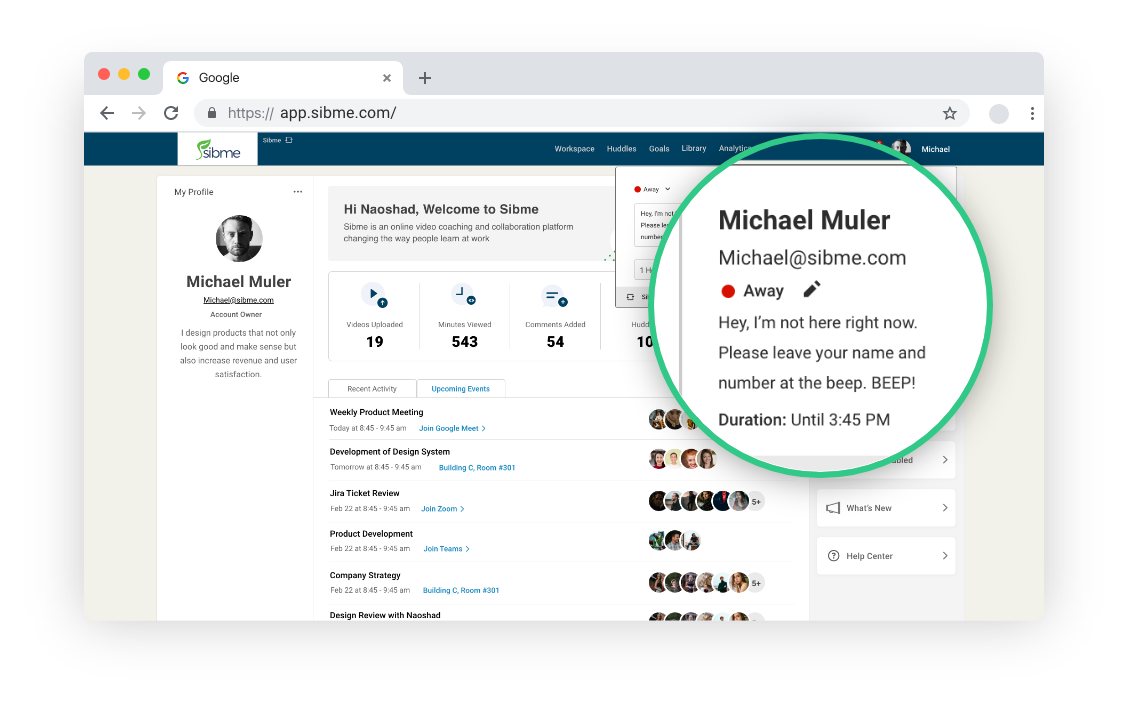Viewport: 1128px width, 705px height.
Task: Expand the Help Center chevron
Action: tap(945, 556)
